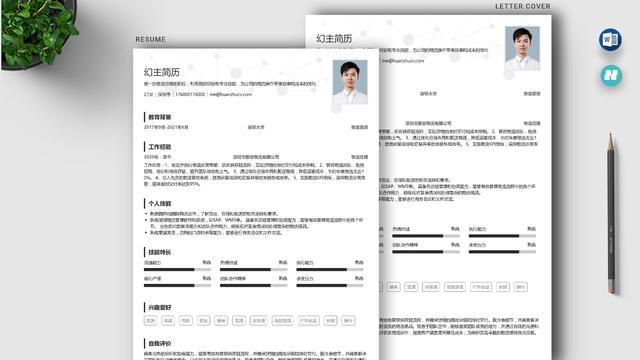Click the 深圳大学 text on the Letter Cover page

click(x=428, y=94)
